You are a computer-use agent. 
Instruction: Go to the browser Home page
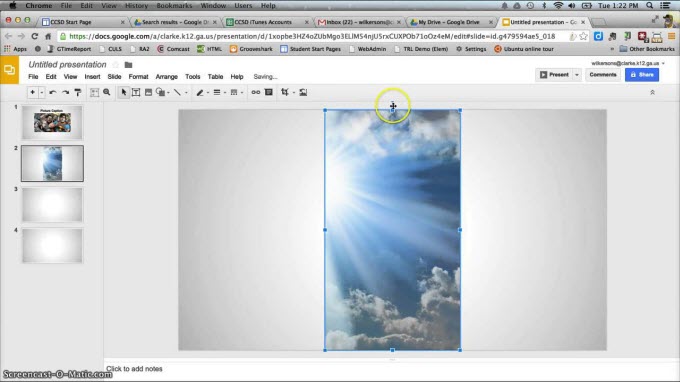click(x=48, y=36)
